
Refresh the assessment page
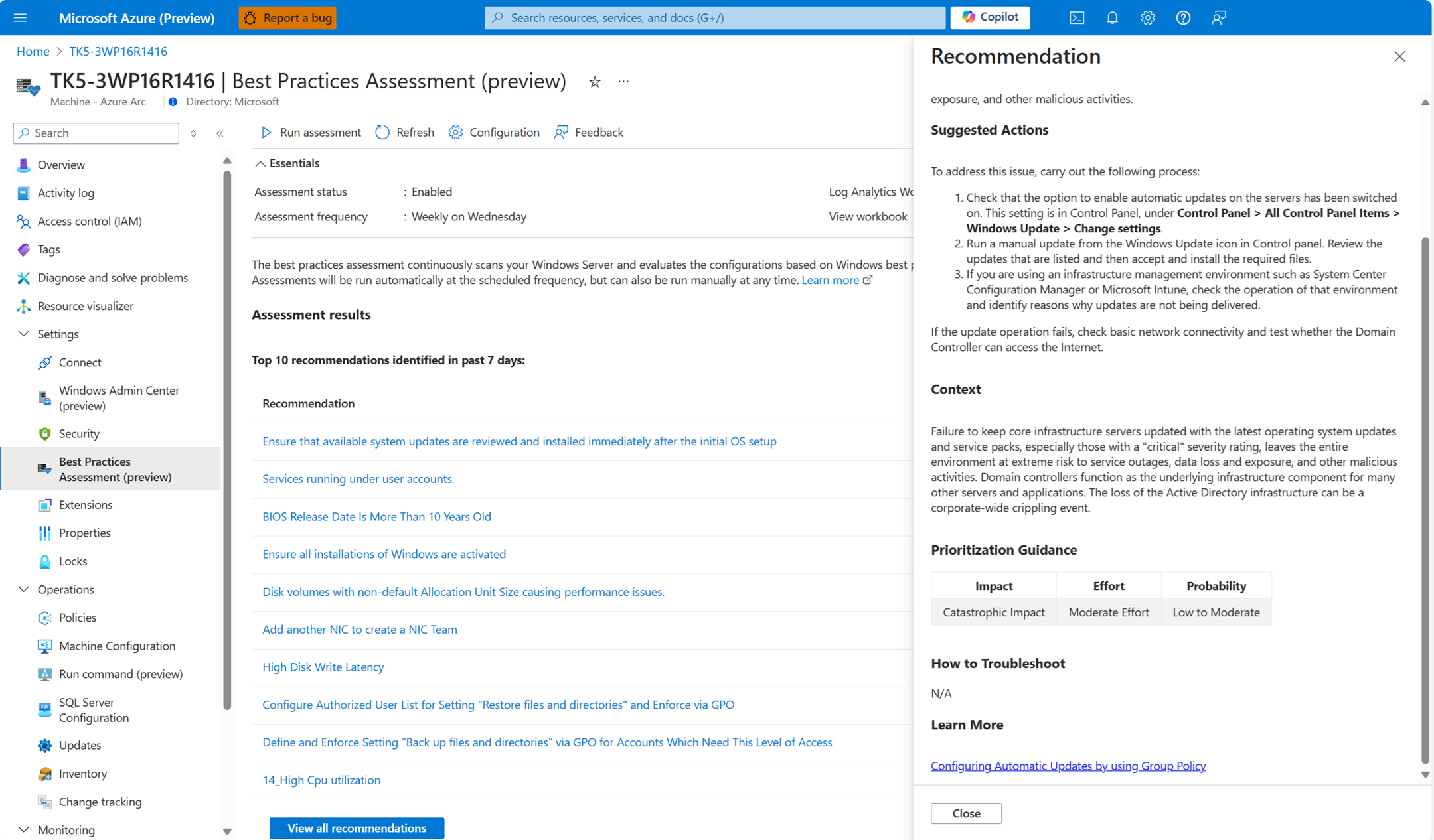pyautogui.click(x=404, y=133)
